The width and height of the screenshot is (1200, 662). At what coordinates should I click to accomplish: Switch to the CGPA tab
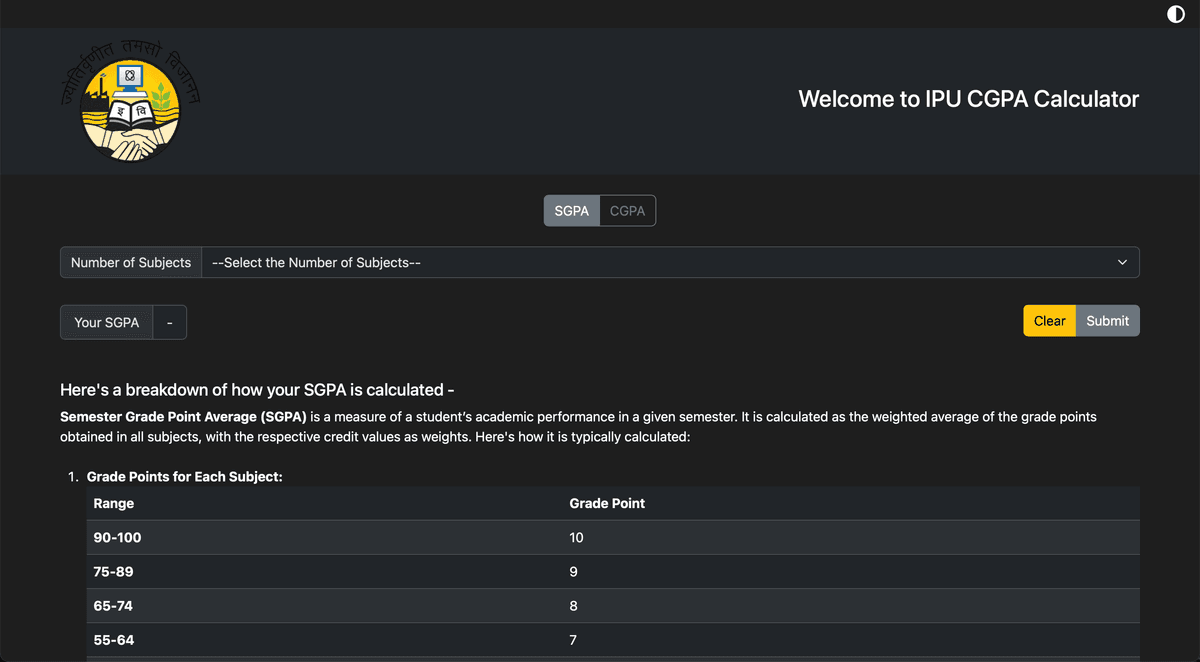coord(628,211)
